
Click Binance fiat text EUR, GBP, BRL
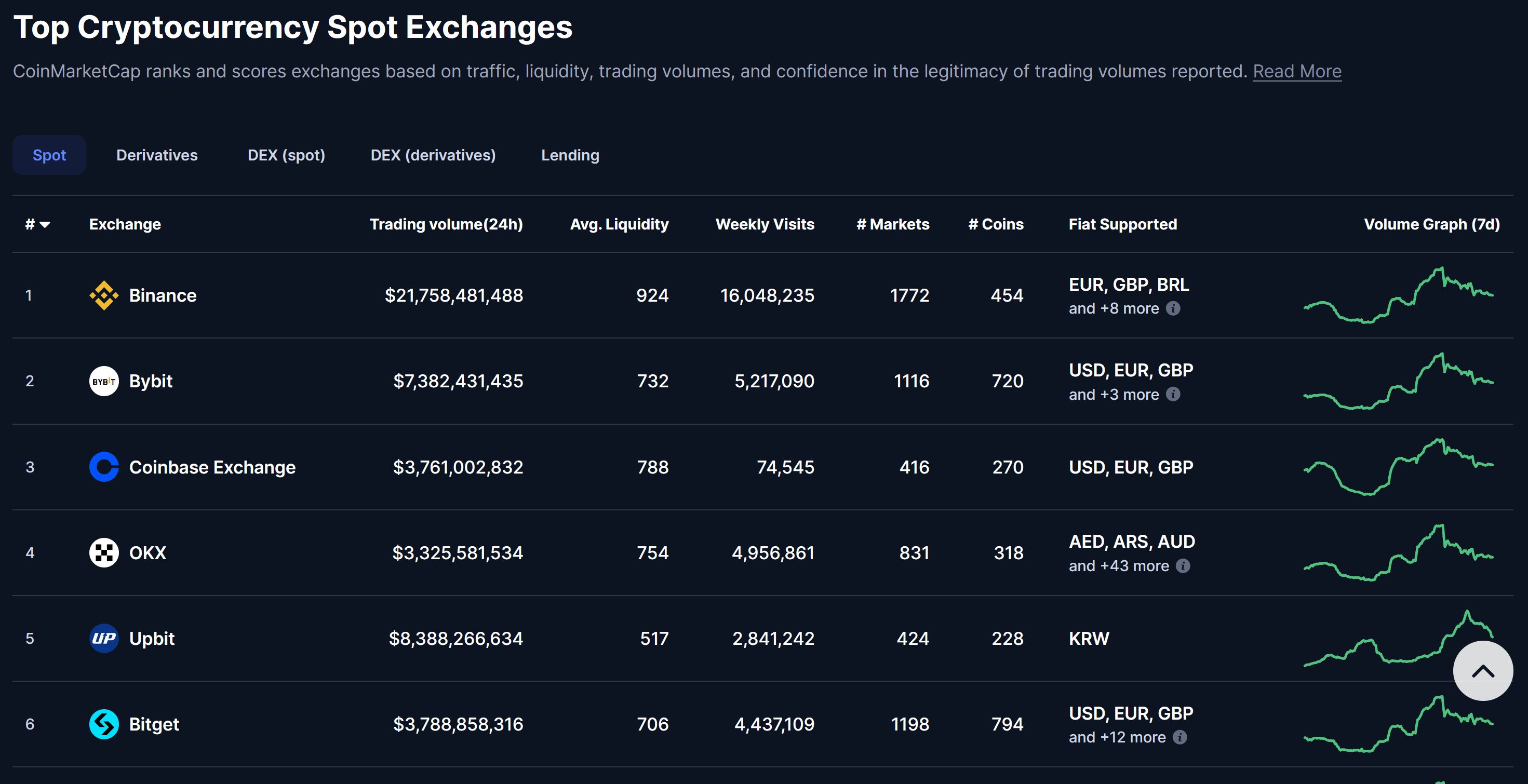pos(1129,285)
